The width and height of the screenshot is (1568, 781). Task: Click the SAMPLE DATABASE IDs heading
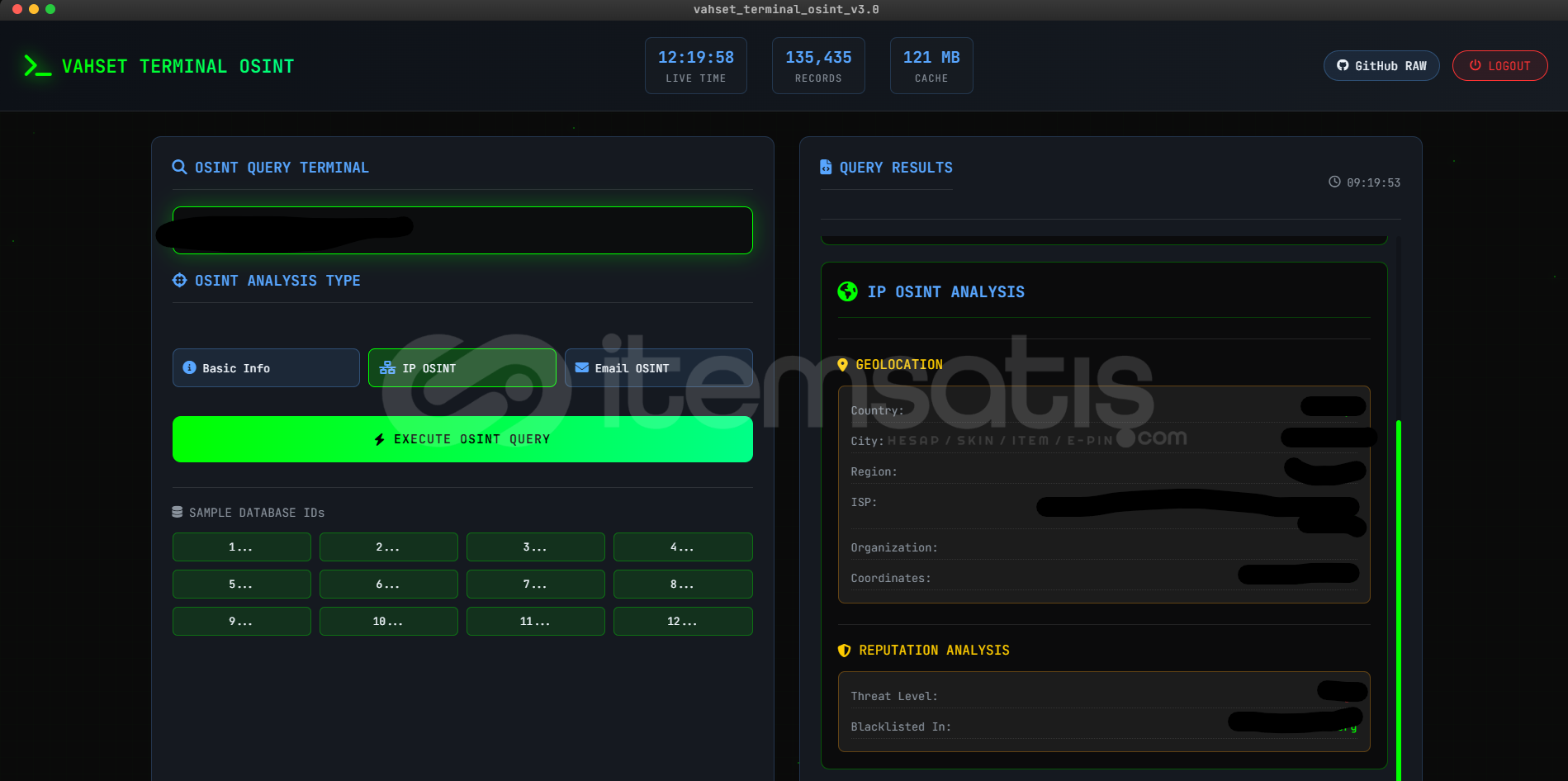(257, 513)
